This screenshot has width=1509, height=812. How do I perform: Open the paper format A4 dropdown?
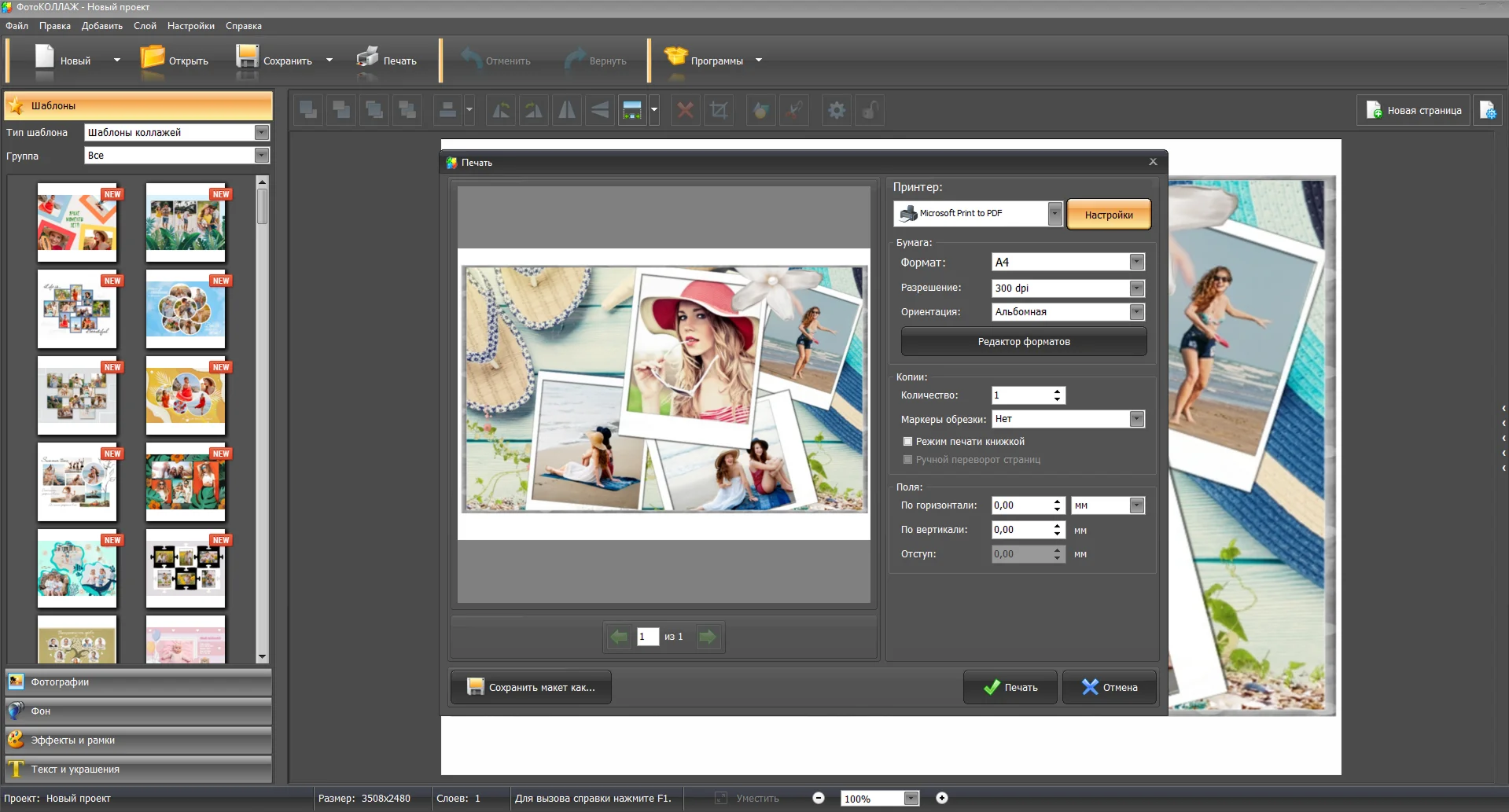point(1136,263)
